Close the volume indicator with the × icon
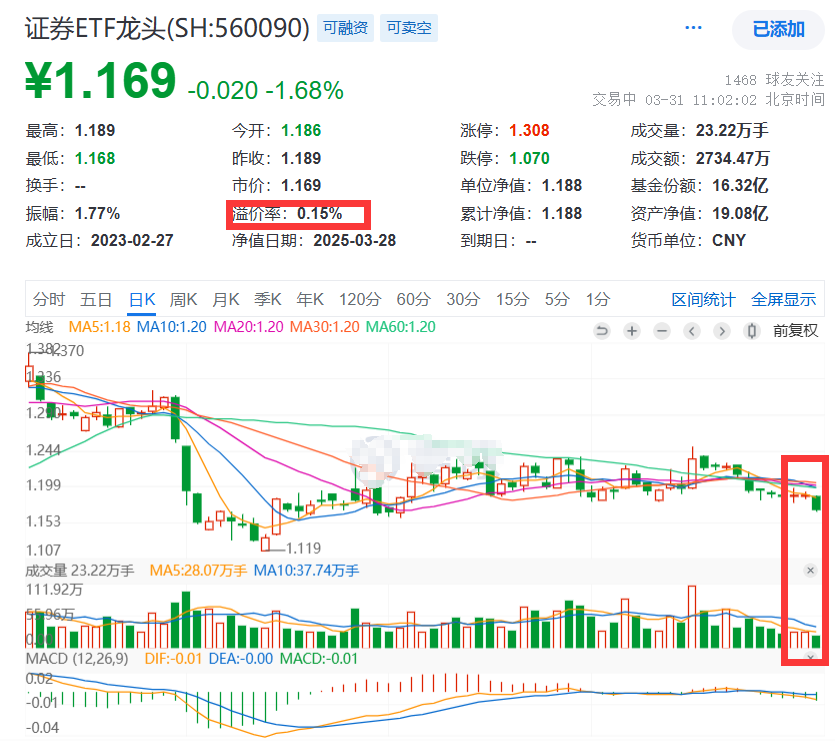This screenshot has height=741, width=835. tap(810, 570)
